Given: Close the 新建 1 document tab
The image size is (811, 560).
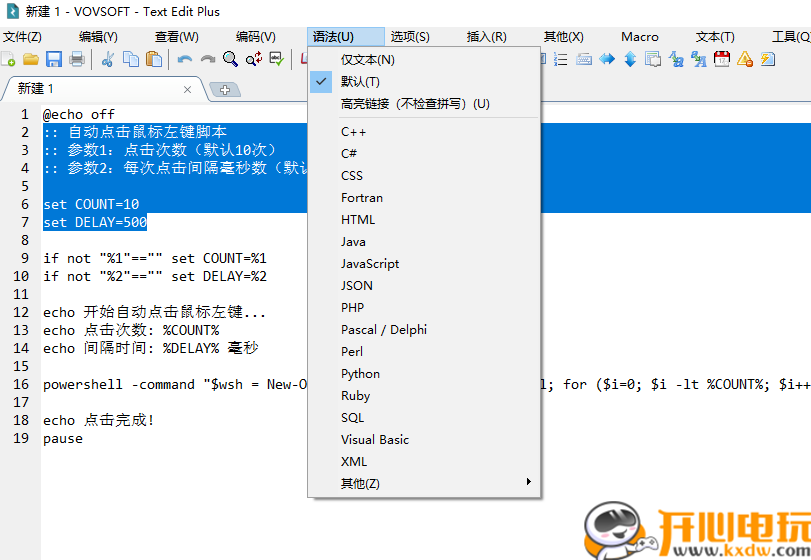Looking at the screenshot, I should click(x=187, y=89).
